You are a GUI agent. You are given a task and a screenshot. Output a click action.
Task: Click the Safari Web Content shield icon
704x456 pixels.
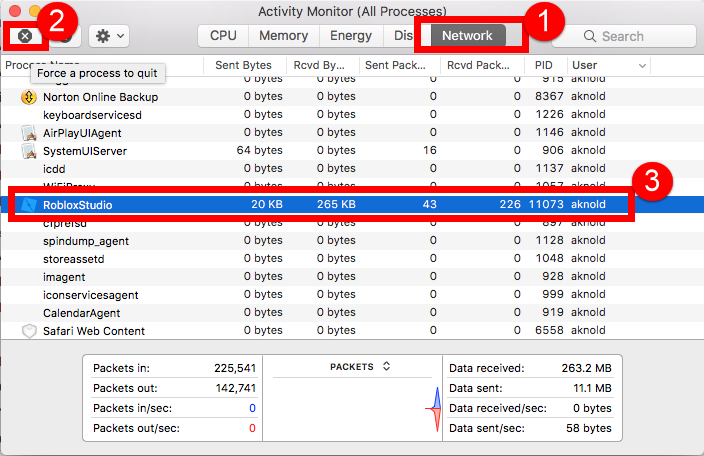(x=29, y=331)
